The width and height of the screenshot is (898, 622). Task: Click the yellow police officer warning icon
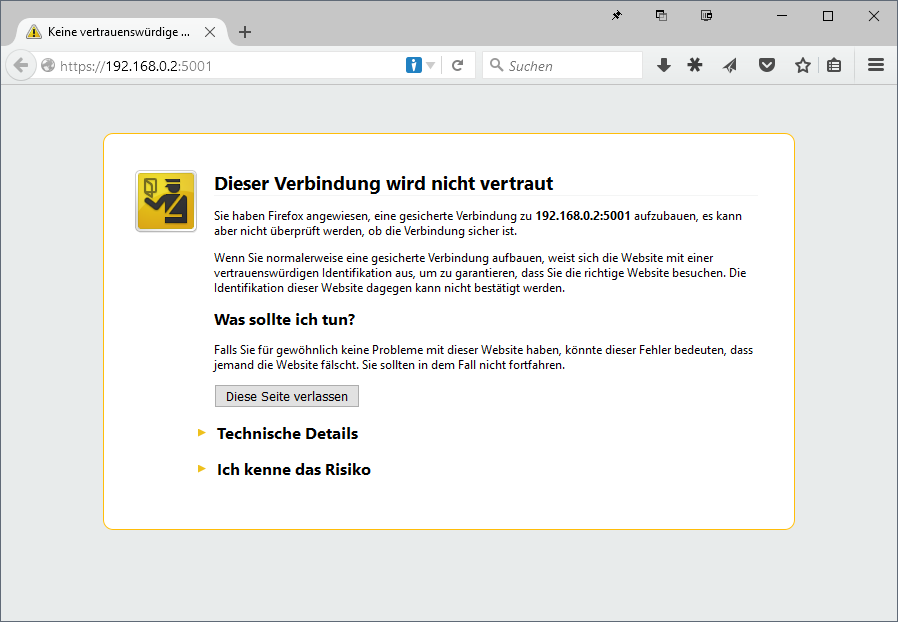[x=166, y=201]
